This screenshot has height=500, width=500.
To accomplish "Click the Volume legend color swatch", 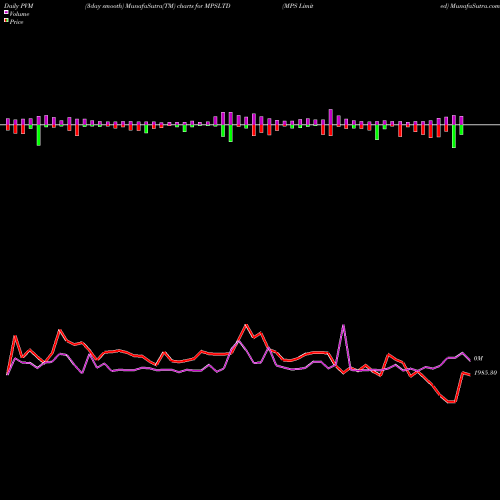I will [6, 12].
